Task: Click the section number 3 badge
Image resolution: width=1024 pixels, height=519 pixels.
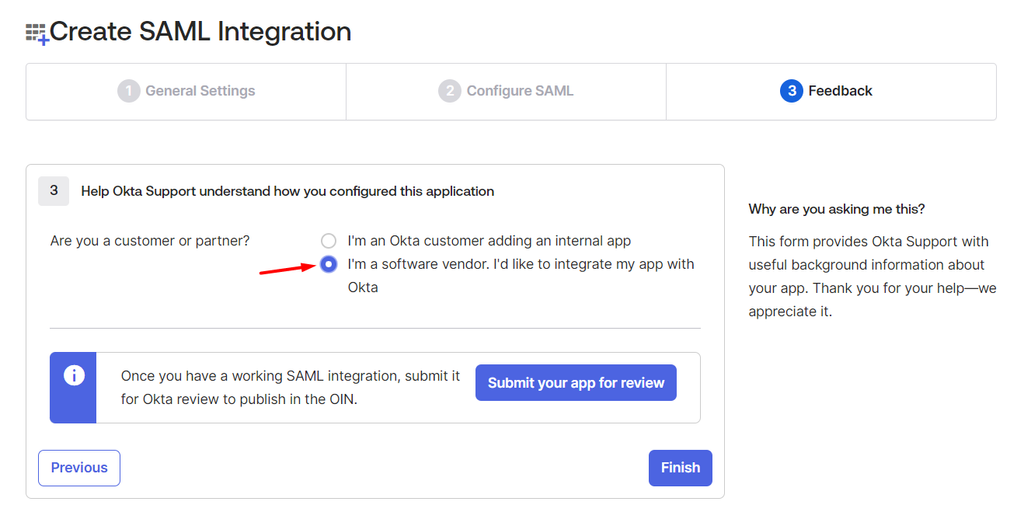Action: click(54, 191)
